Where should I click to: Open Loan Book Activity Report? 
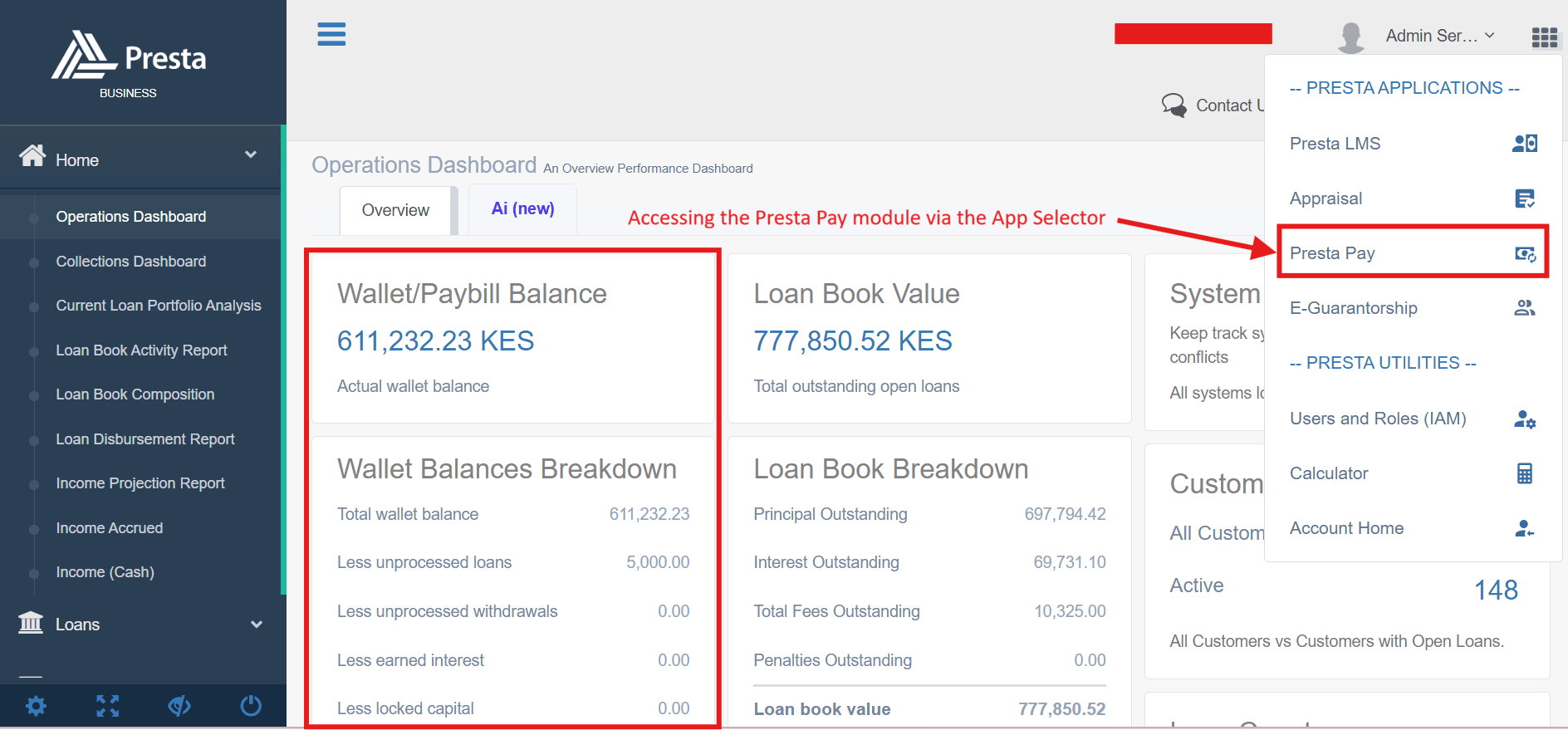point(141,350)
